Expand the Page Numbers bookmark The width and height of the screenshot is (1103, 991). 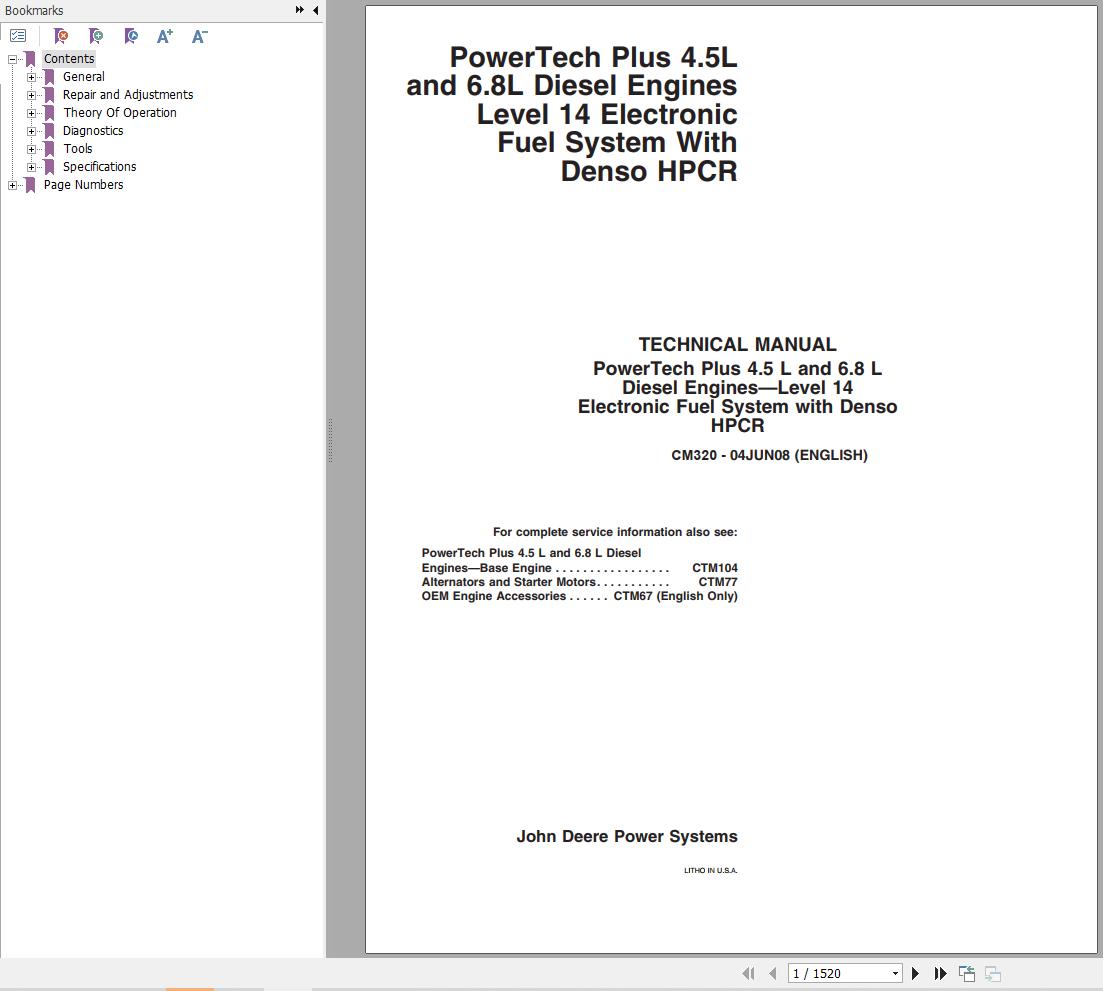click(12, 186)
